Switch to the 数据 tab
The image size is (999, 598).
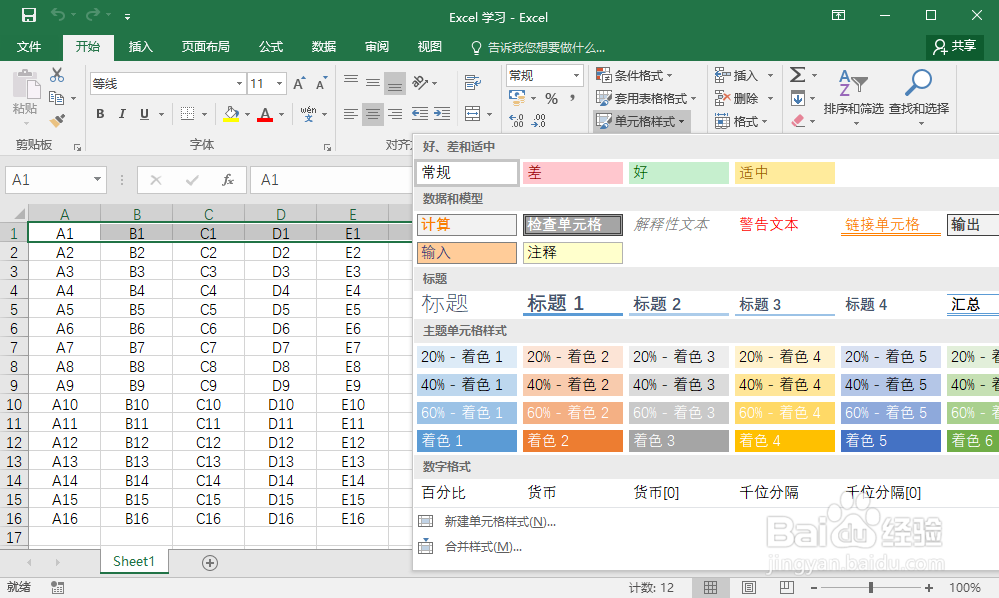click(x=324, y=46)
